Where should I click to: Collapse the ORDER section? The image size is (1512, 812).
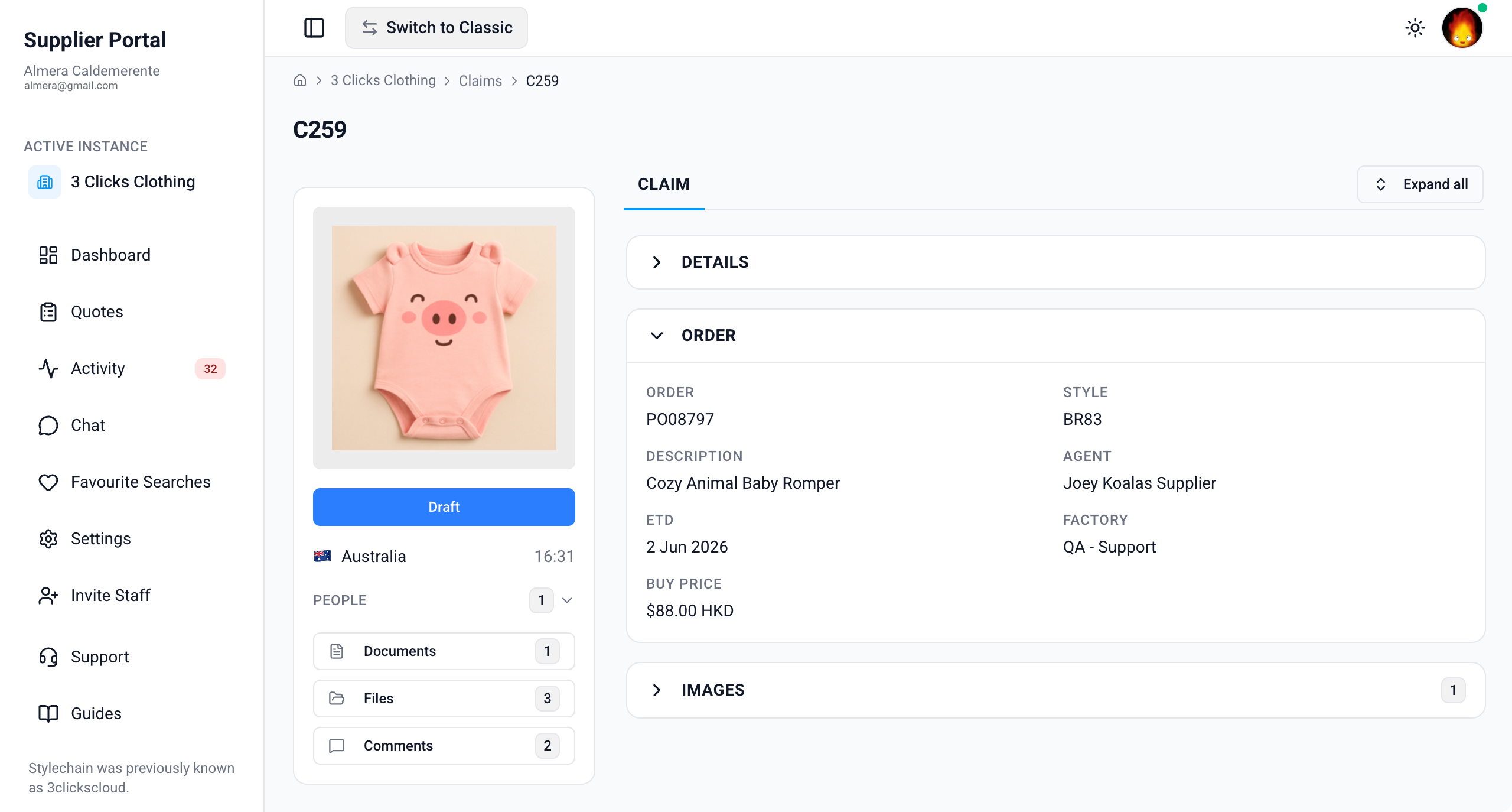coord(1055,336)
